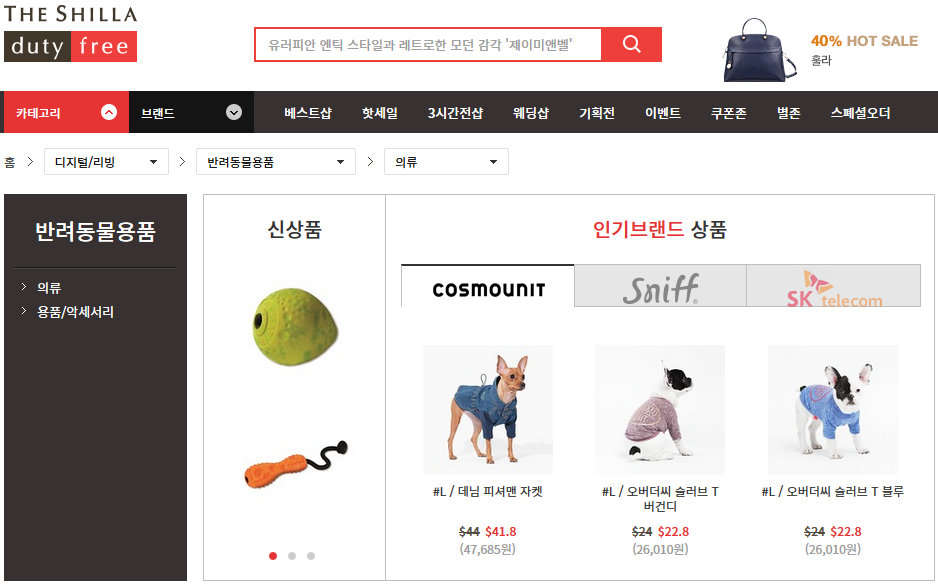
Task: Open the 베스트샵 menu item
Action: coord(307,112)
